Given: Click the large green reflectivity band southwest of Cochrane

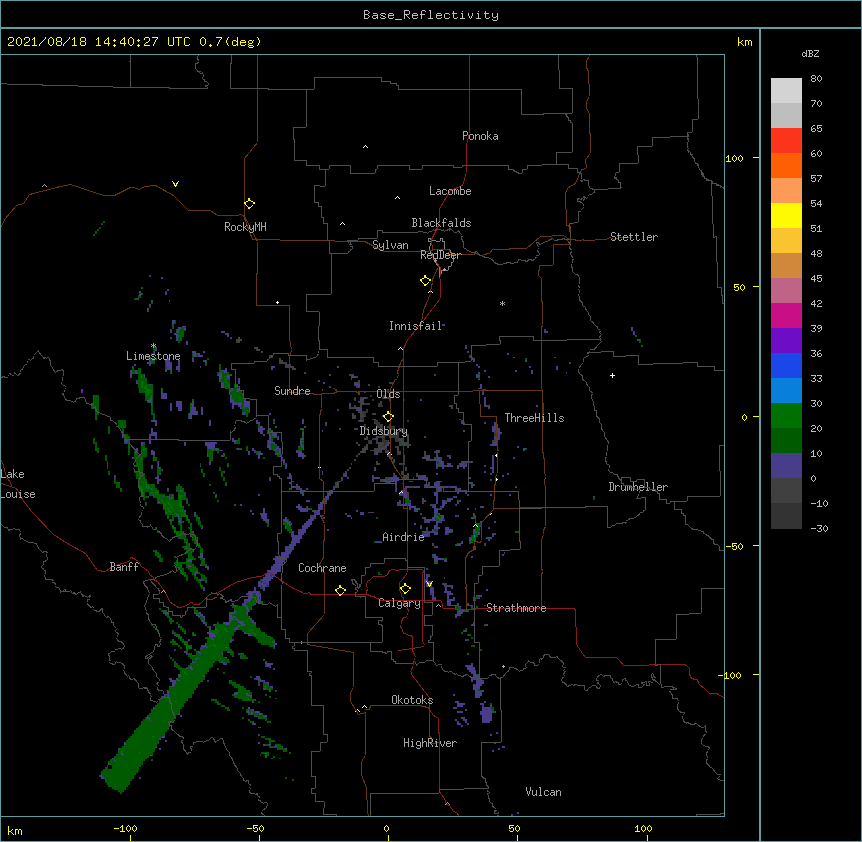Looking at the screenshot, I should (176, 698).
